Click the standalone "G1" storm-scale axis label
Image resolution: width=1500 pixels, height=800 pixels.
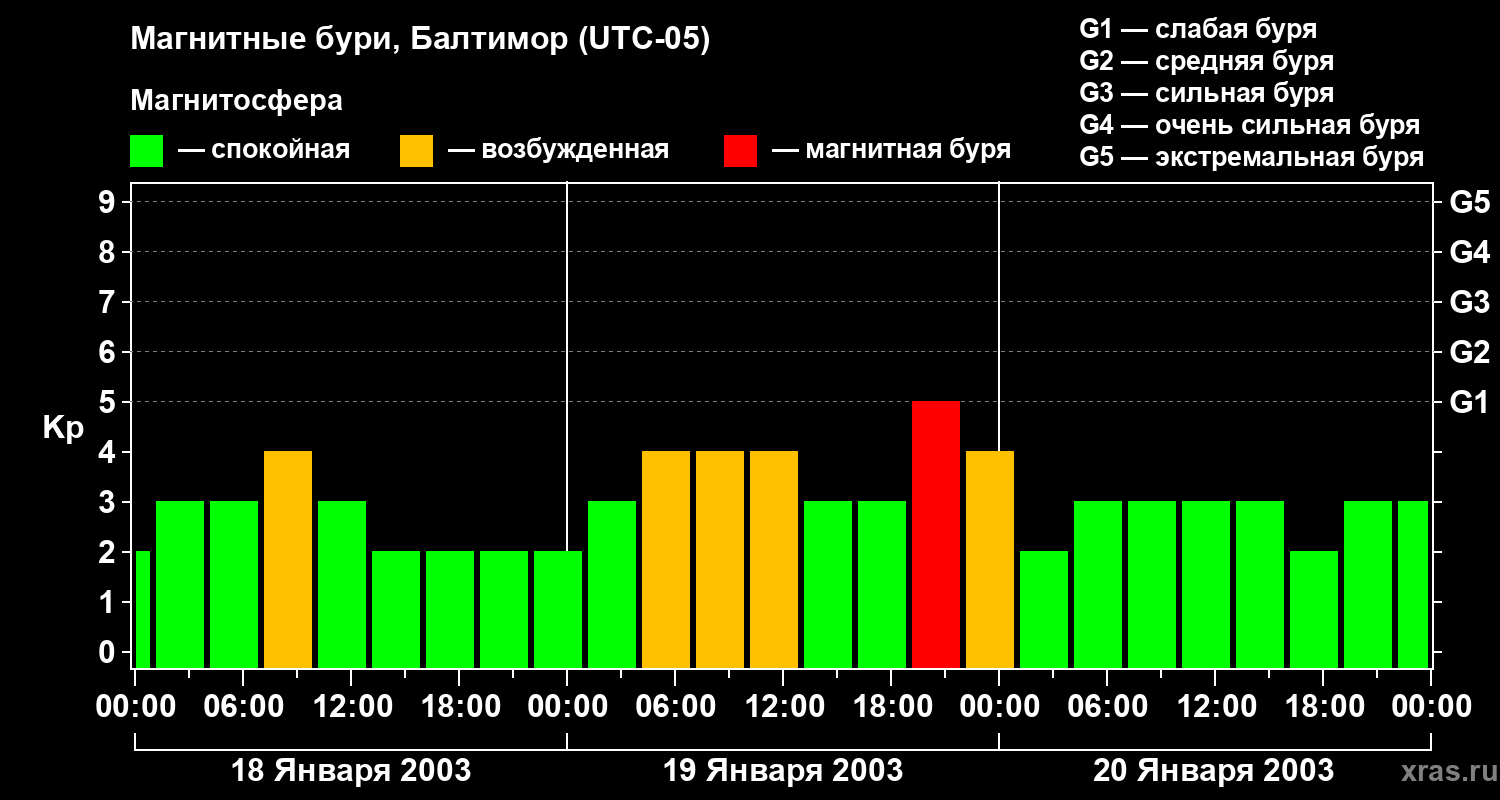(x=1469, y=402)
